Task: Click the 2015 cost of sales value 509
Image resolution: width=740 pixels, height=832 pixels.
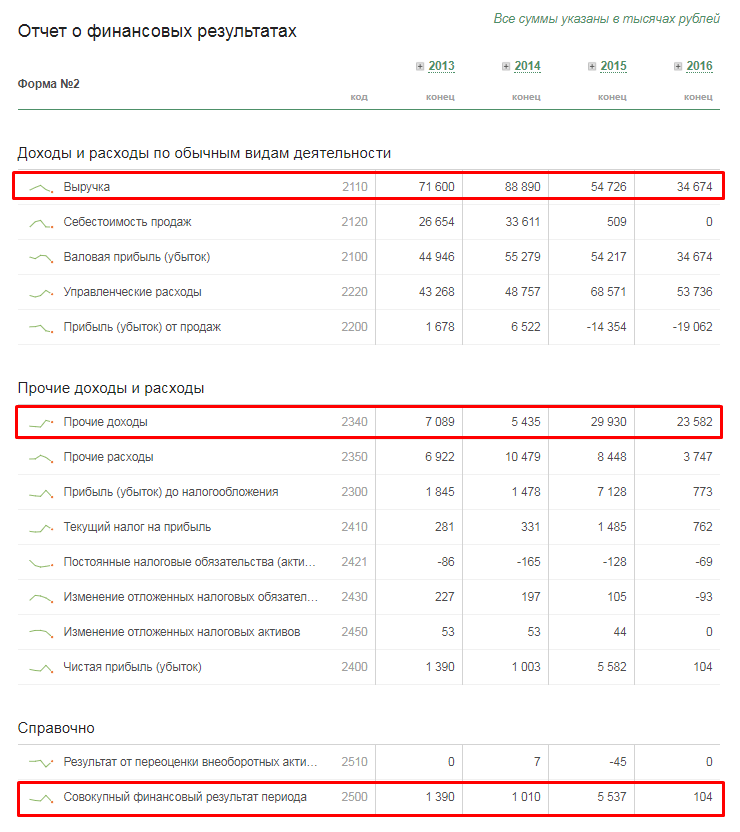Action: point(617,222)
